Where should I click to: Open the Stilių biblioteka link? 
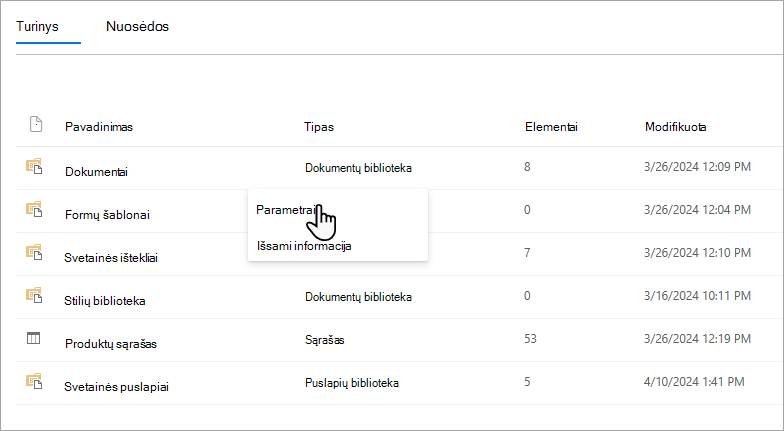tap(105, 301)
